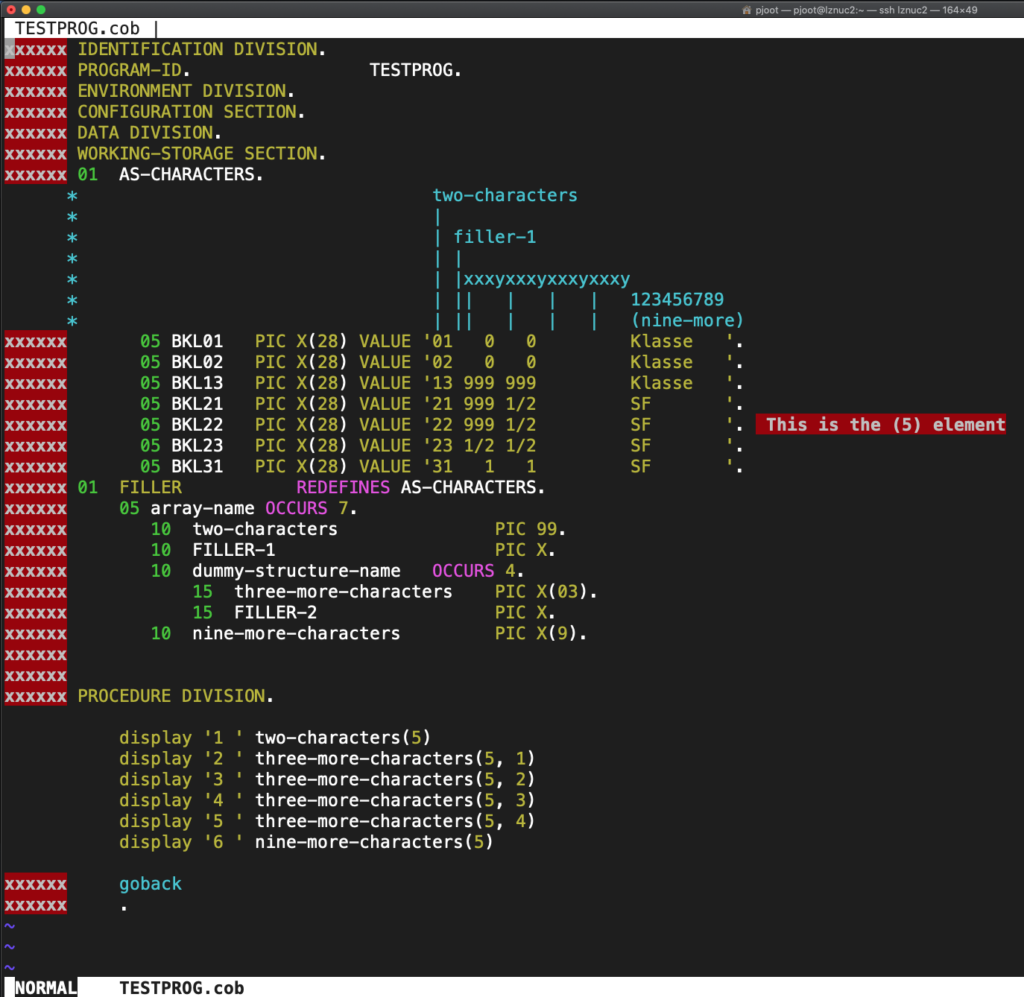Click the 'IDENTIFICATION DIVISION.' line

point(201,50)
